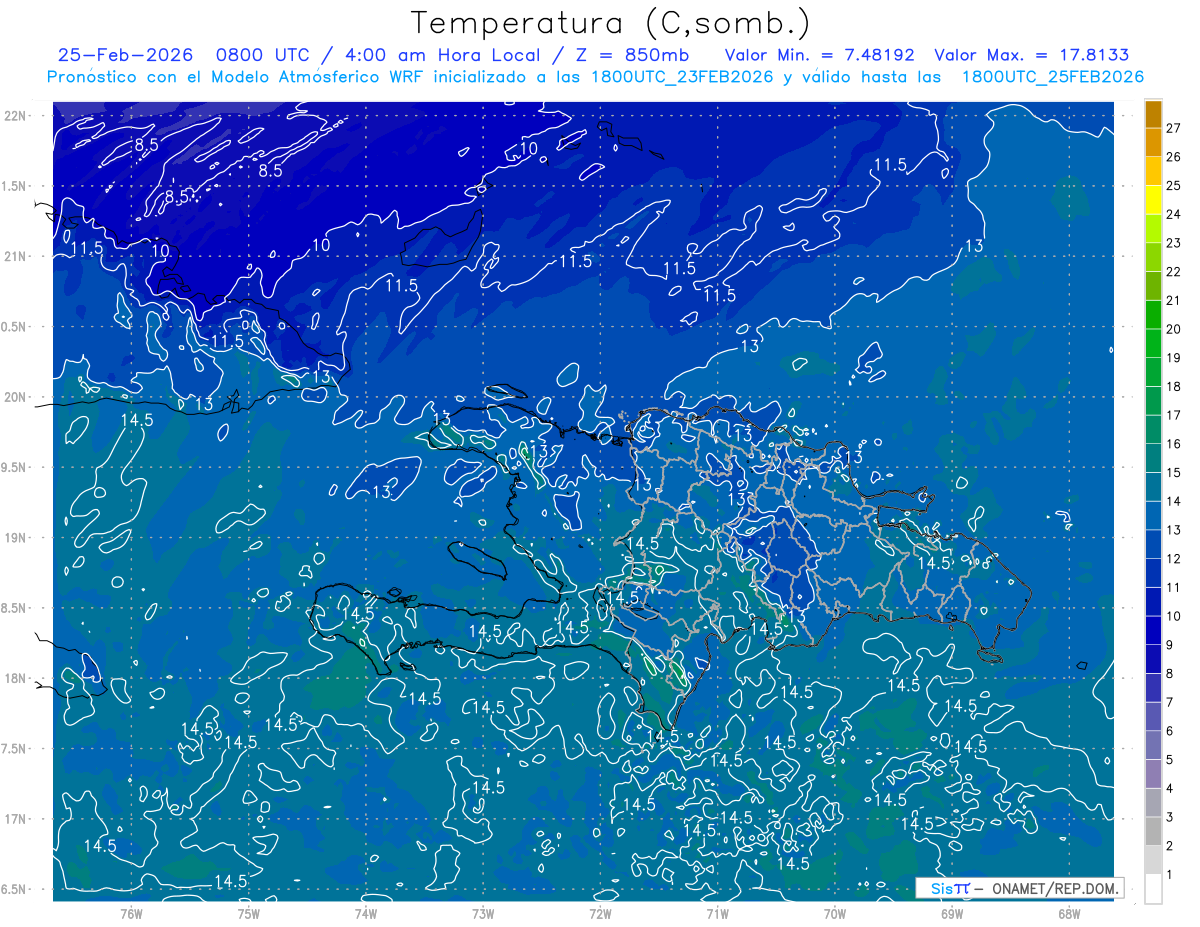Click the dark blue swatch beside legend 10
The image size is (1200, 927).
click(x=1153, y=602)
